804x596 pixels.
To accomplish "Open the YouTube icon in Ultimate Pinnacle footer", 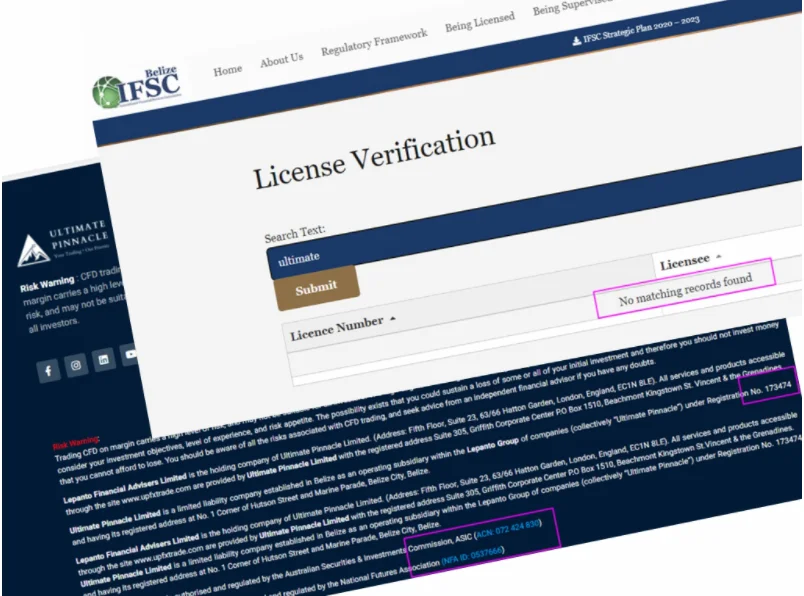I will coord(130,354).
